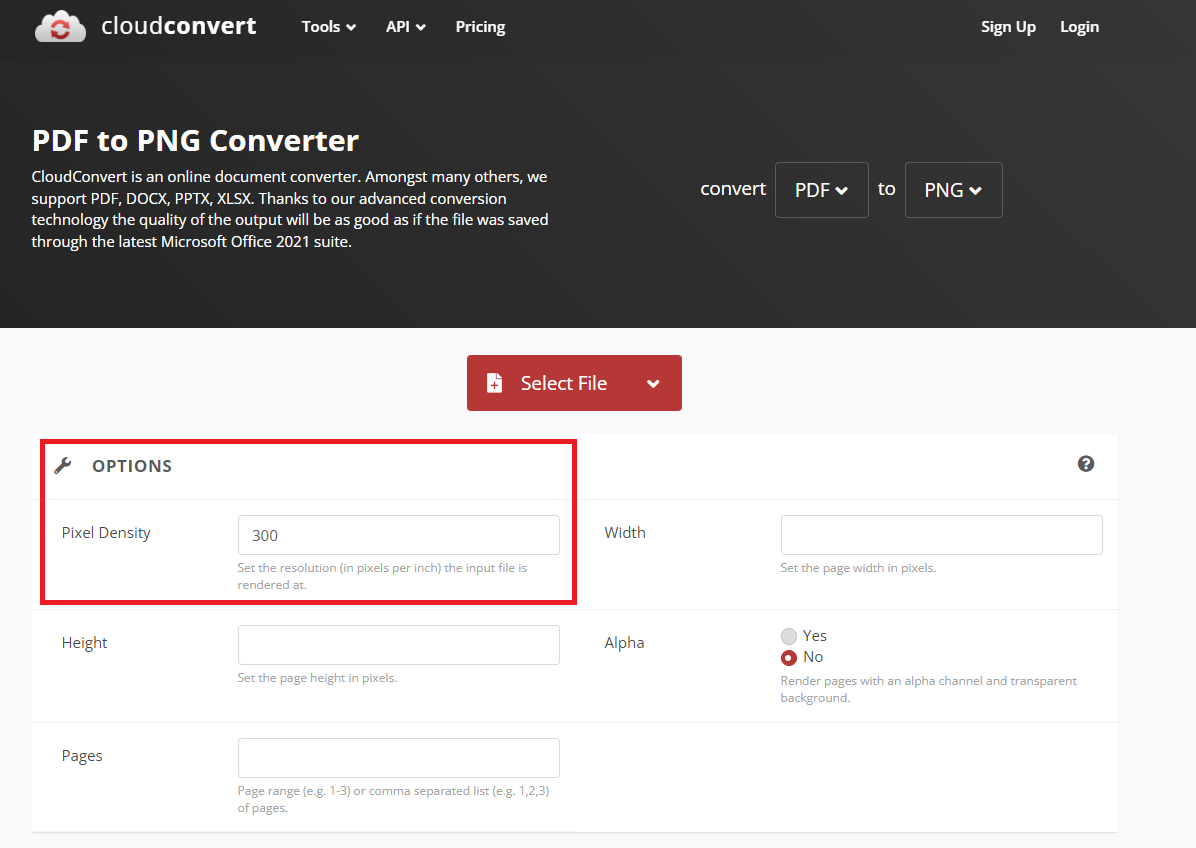Click the Height label
Image resolution: width=1196 pixels, height=848 pixels.
(85, 643)
